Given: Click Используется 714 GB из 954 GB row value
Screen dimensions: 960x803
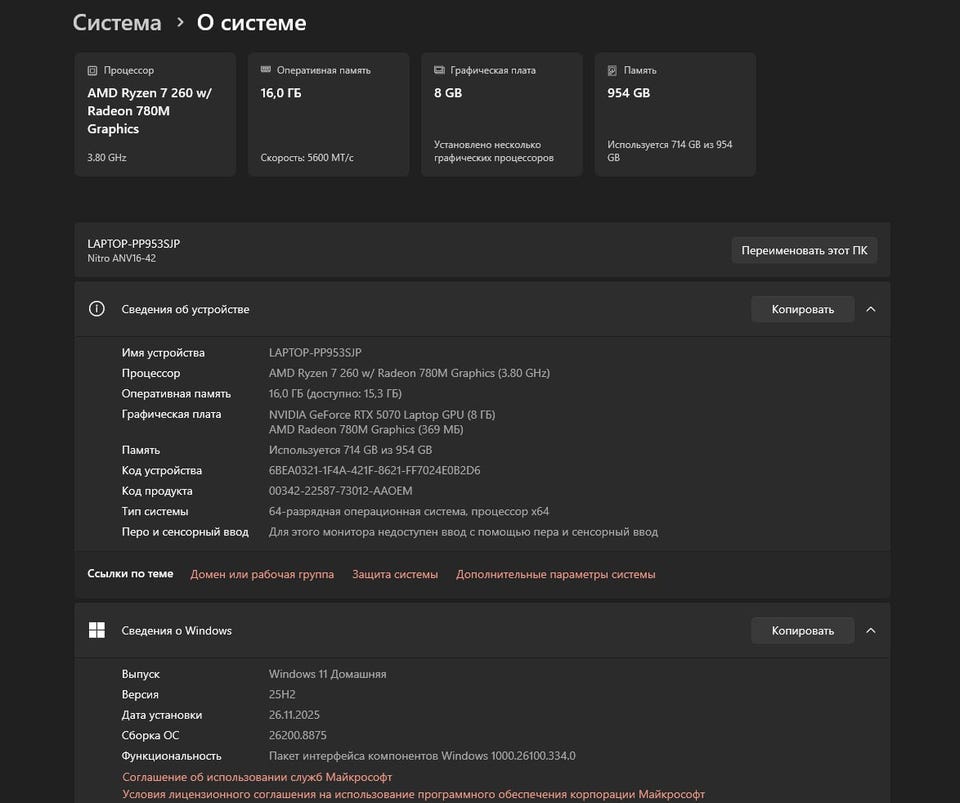Looking at the screenshot, I should click(x=350, y=450).
